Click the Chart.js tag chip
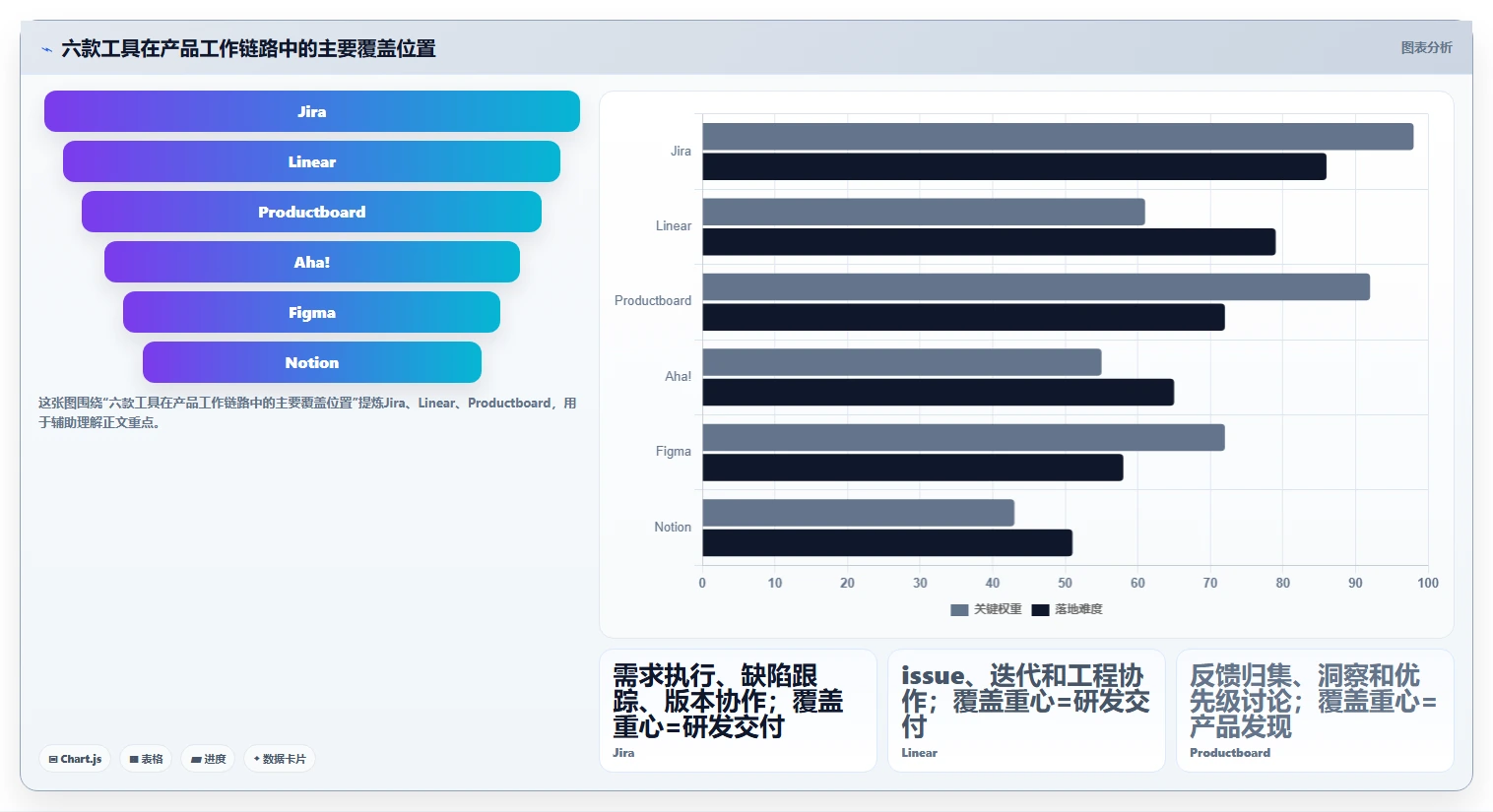This screenshot has height=812, width=1493. pos(75,759)
